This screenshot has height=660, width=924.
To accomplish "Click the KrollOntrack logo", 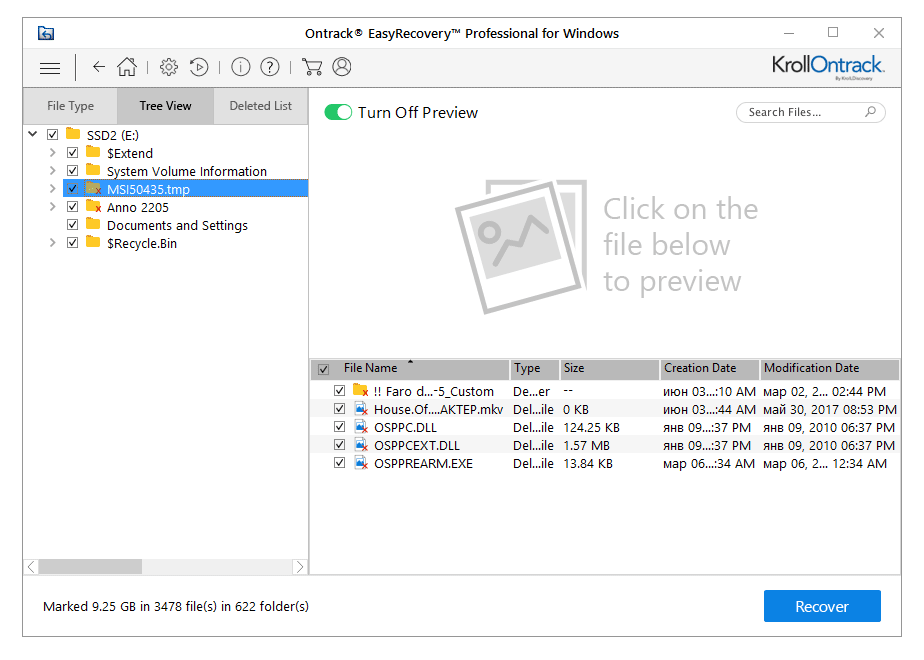I will [x=827, y=67].
